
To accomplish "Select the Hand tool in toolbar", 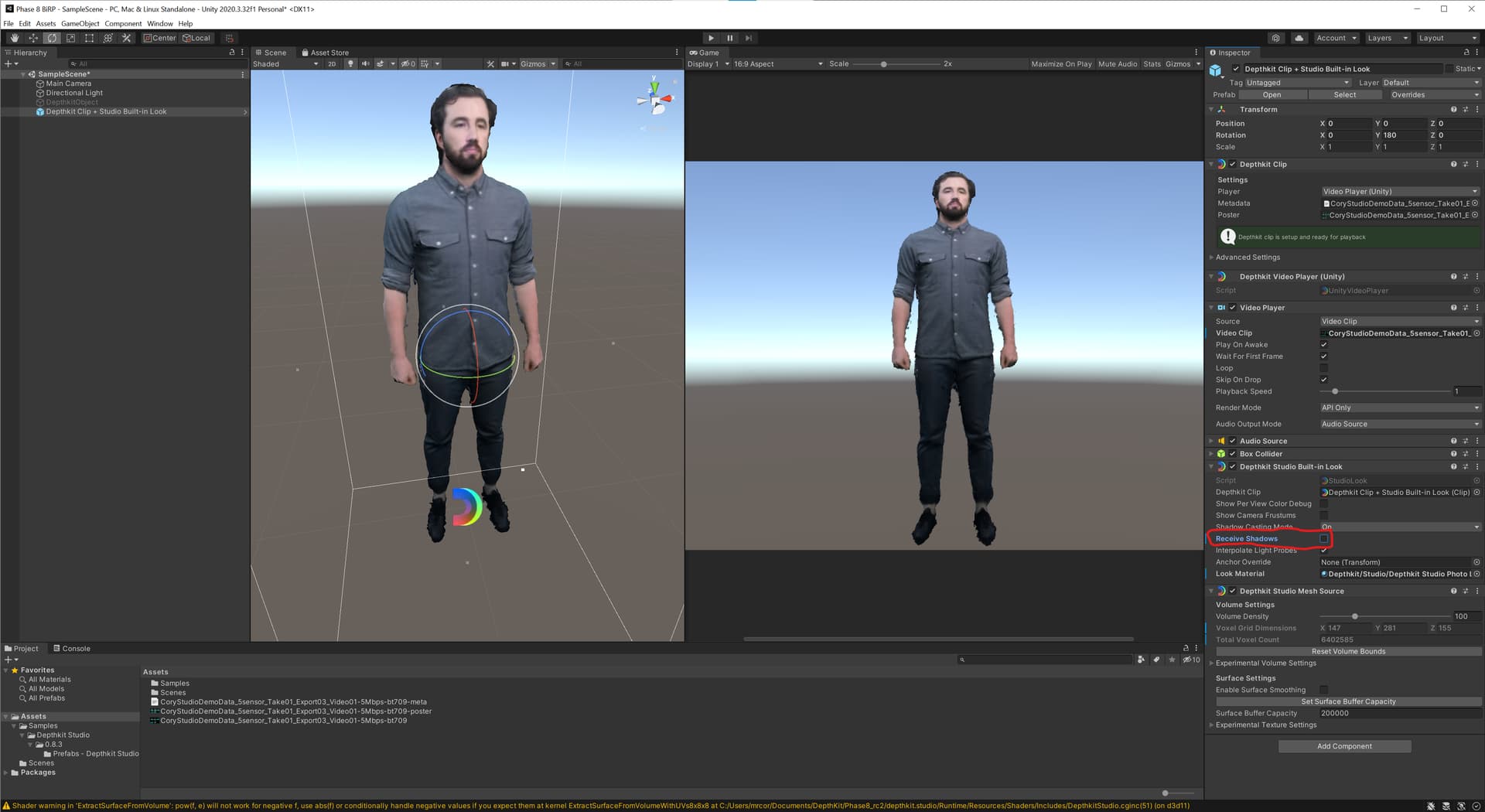I will (x=14, y=38).
